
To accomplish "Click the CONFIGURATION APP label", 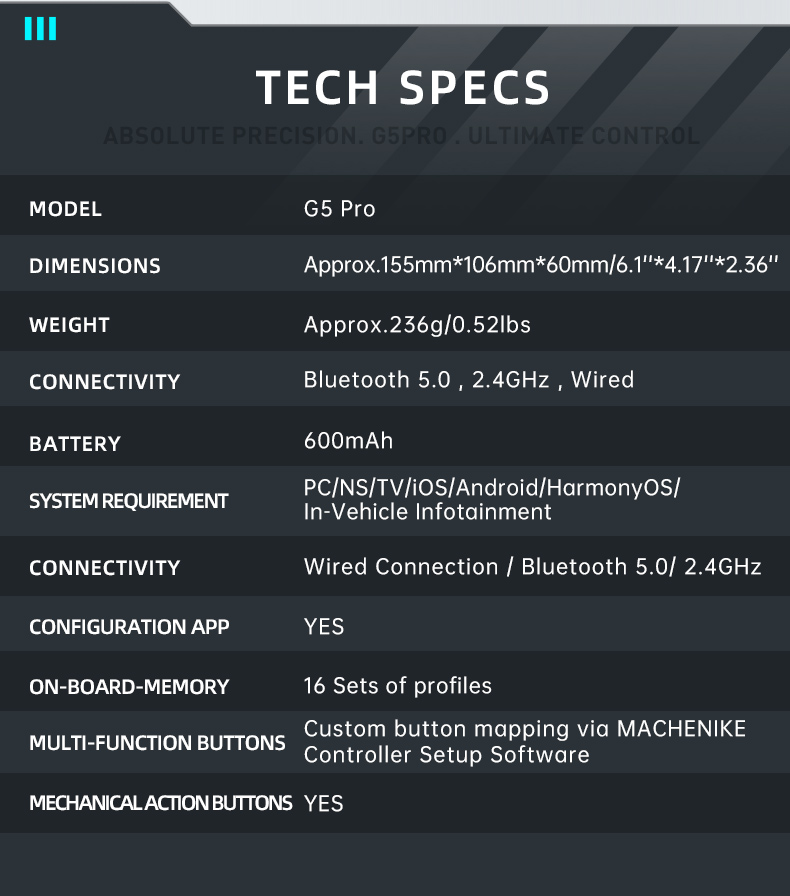I will (129, 627).
